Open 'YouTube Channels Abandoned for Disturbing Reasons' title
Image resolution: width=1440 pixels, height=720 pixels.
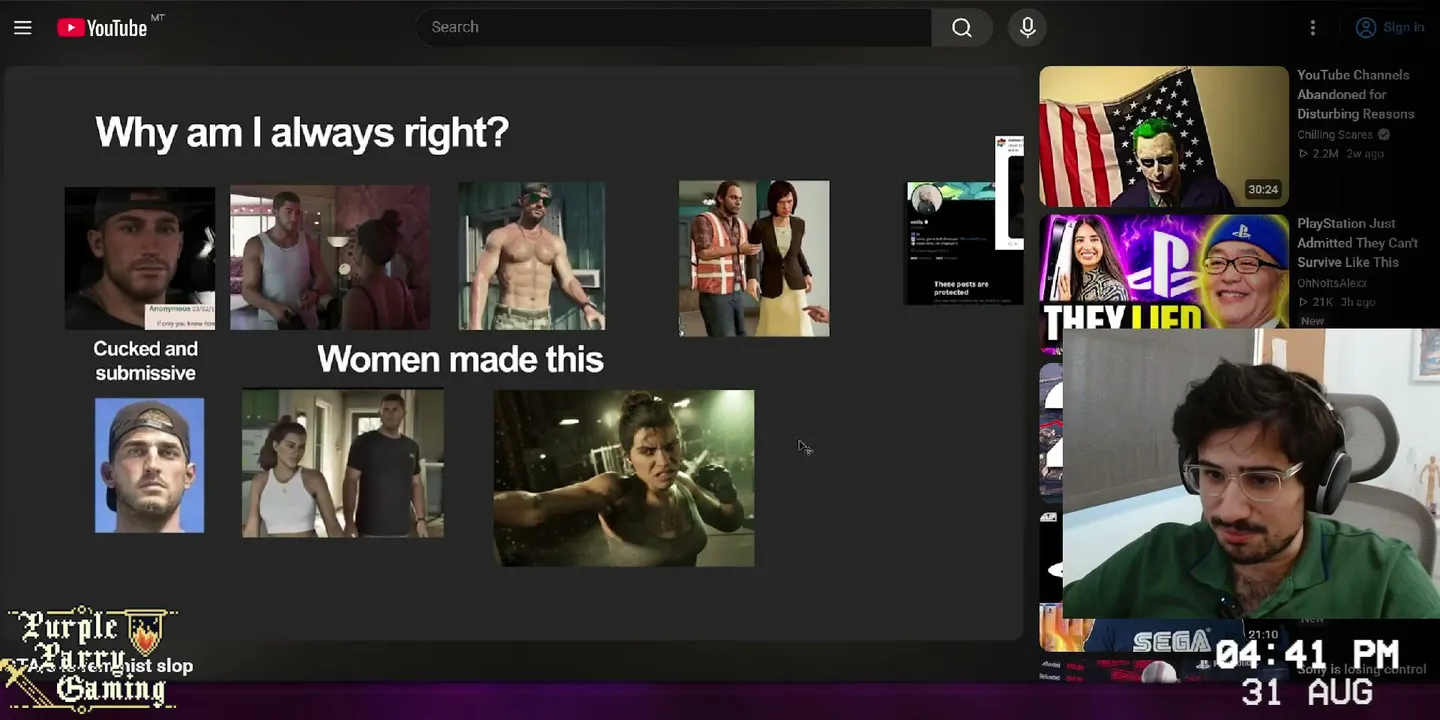[1356, 94]
